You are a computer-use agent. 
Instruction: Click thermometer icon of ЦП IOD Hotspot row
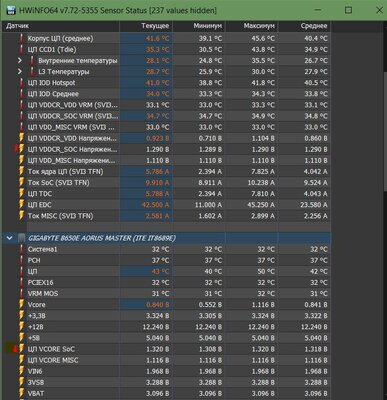pos(22,83)
